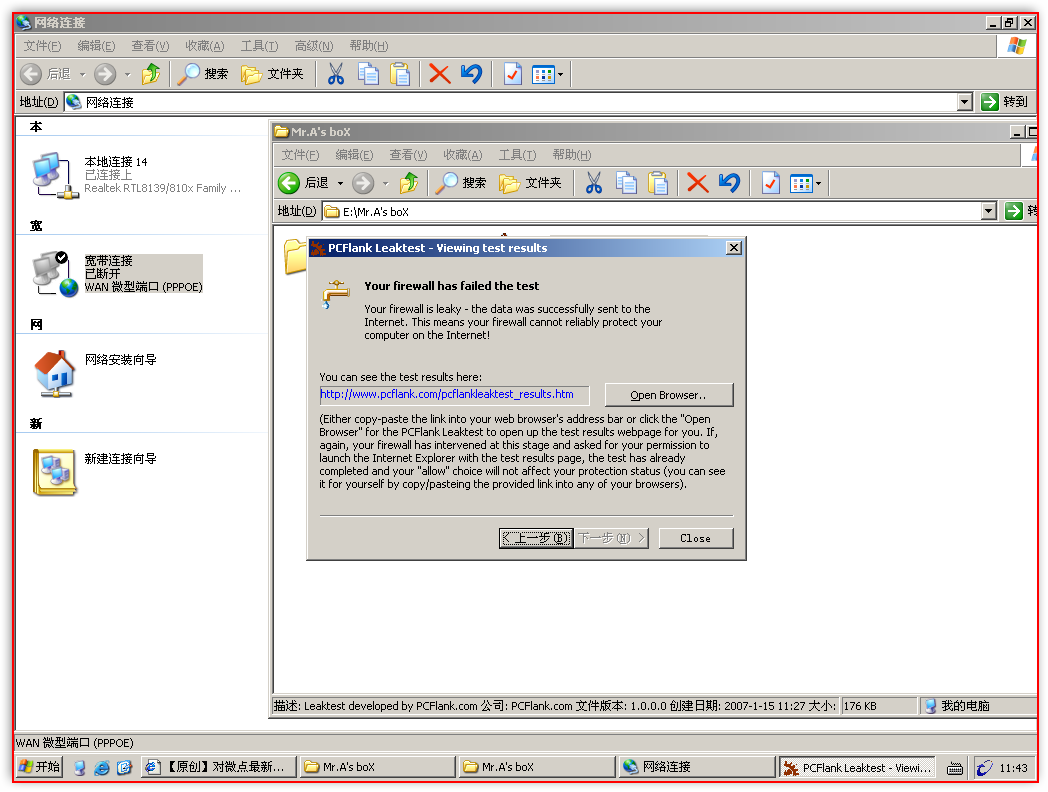
Task: Open 文件(F) menu in Network Connections
Action: pyautogui.click(x=42, y=46)
